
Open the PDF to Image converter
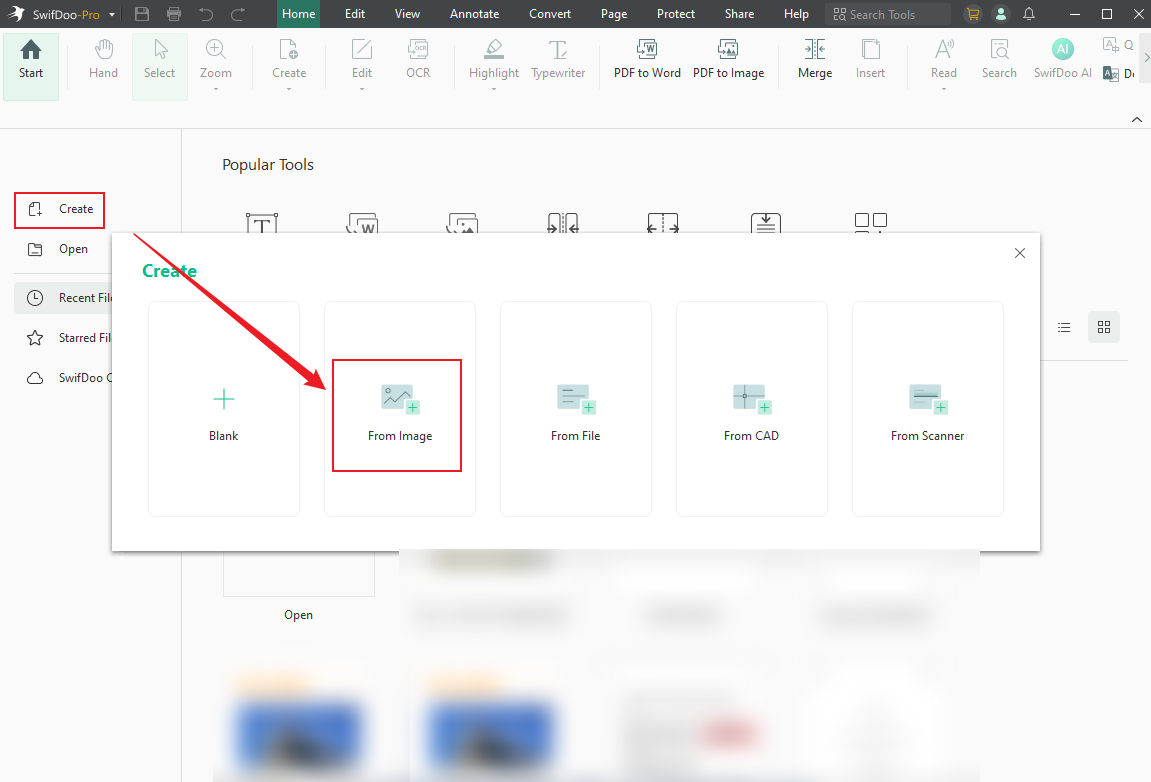coord(729,63)
